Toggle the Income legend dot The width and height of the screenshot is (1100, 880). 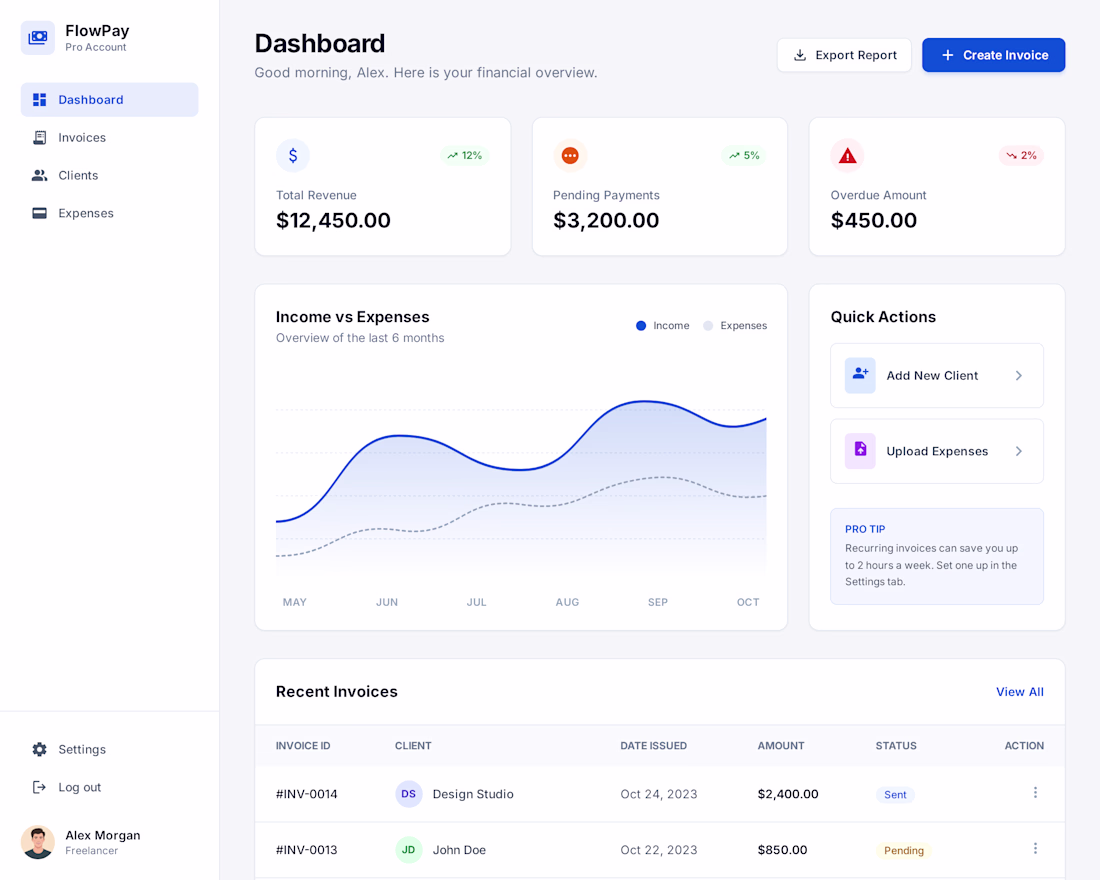click(640, 326)
